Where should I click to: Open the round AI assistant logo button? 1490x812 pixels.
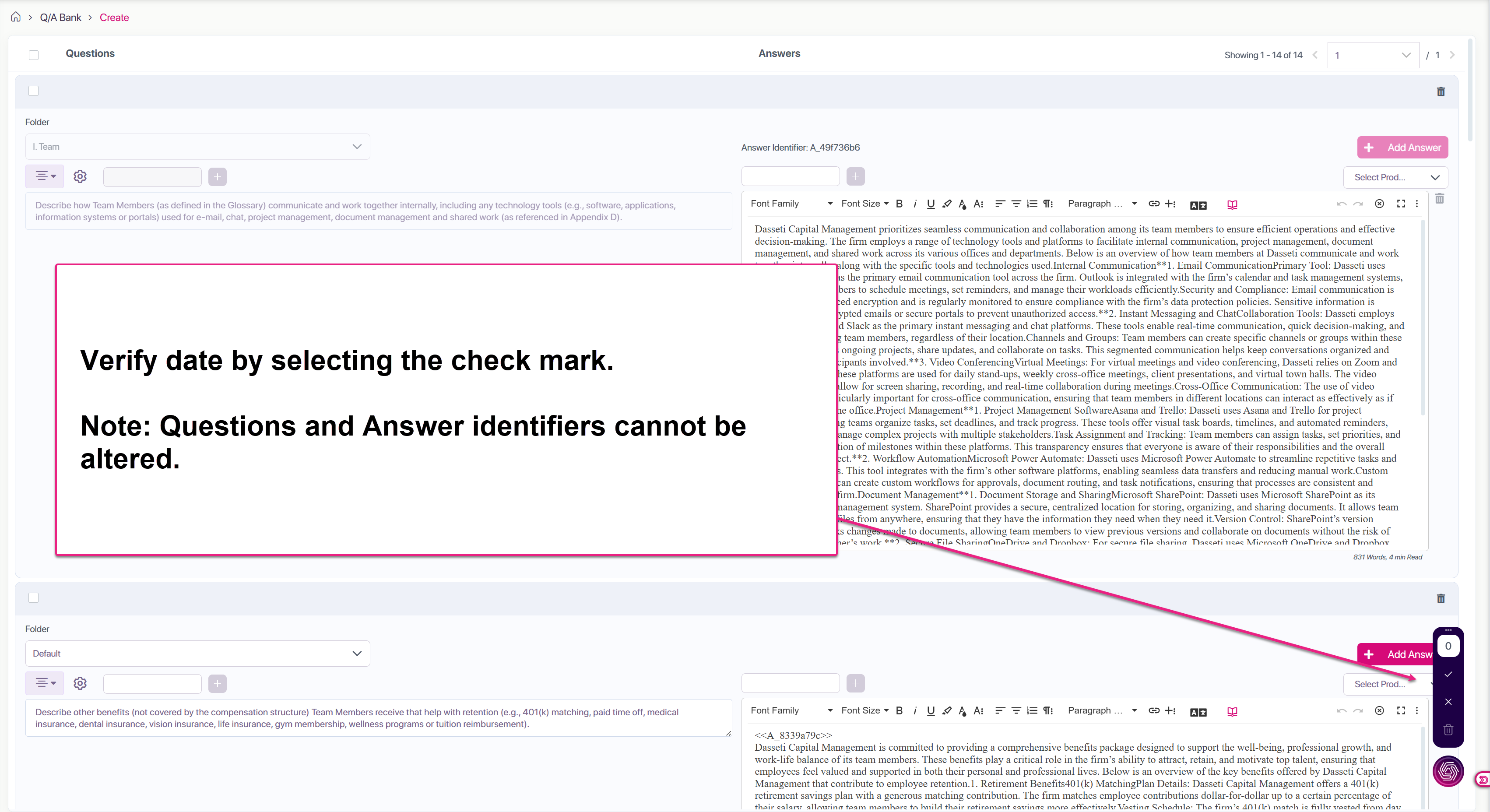pos(1448,772)
